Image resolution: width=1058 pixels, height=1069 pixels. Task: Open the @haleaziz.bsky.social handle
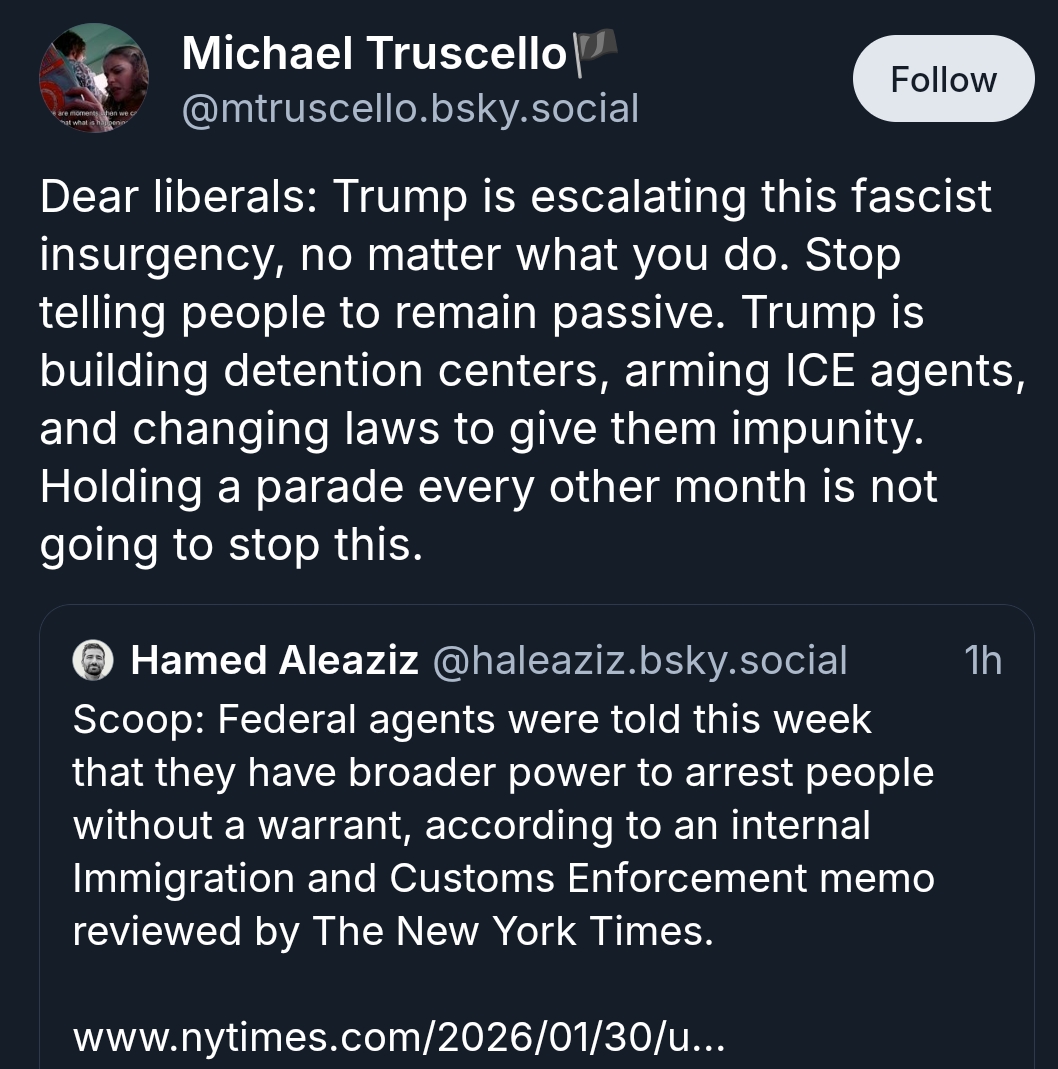tap(639, 660)
